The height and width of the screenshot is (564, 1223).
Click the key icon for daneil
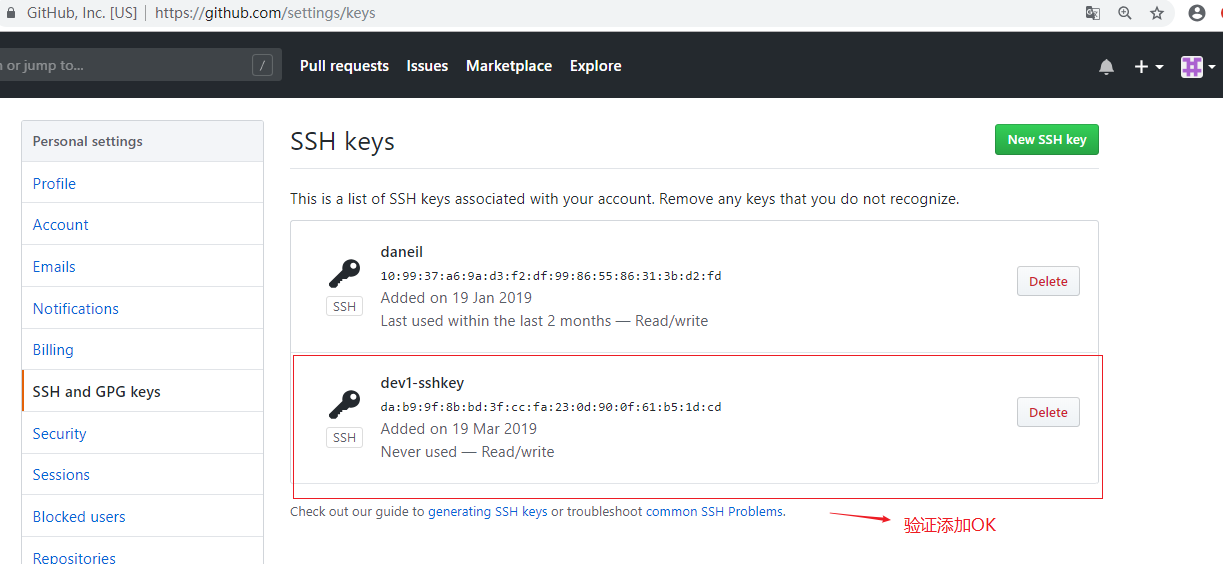point(344,274)
